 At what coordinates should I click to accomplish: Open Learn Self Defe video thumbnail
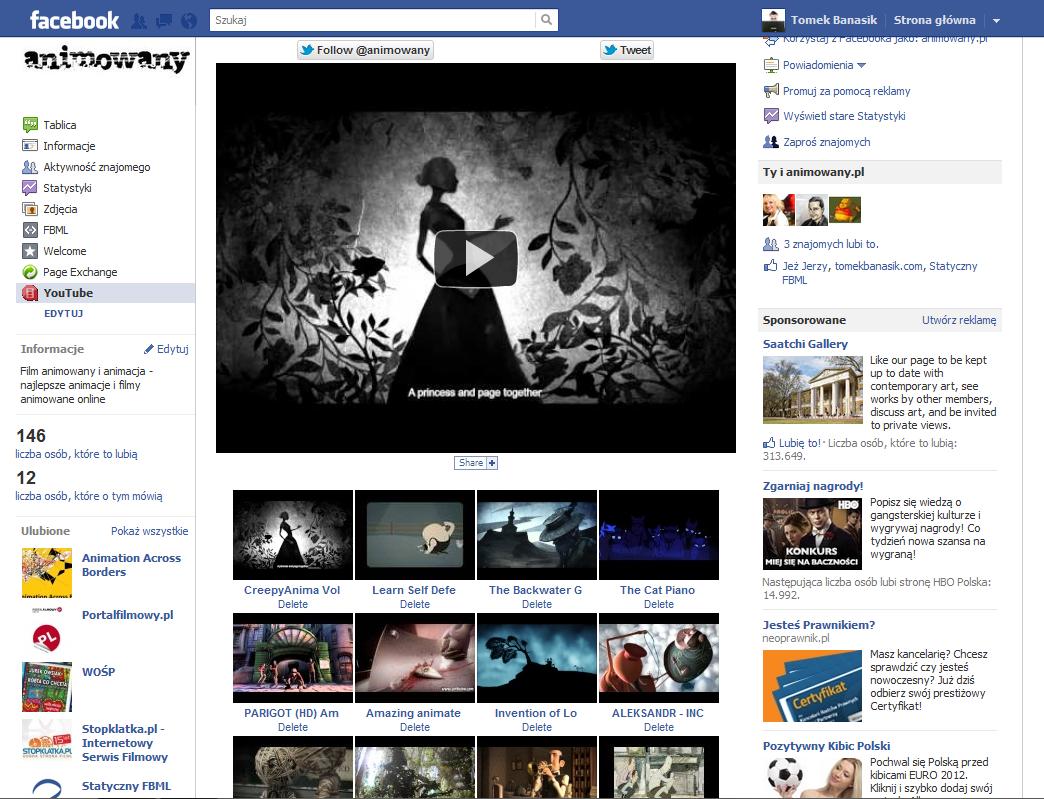pos(415,535)
